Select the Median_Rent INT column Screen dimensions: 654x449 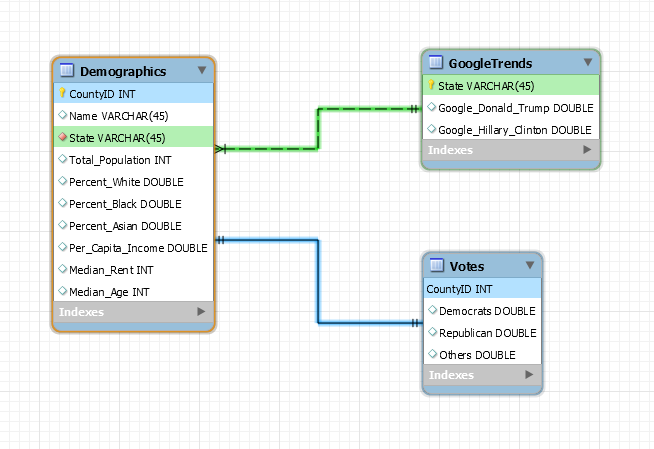[x=133, y=270]
